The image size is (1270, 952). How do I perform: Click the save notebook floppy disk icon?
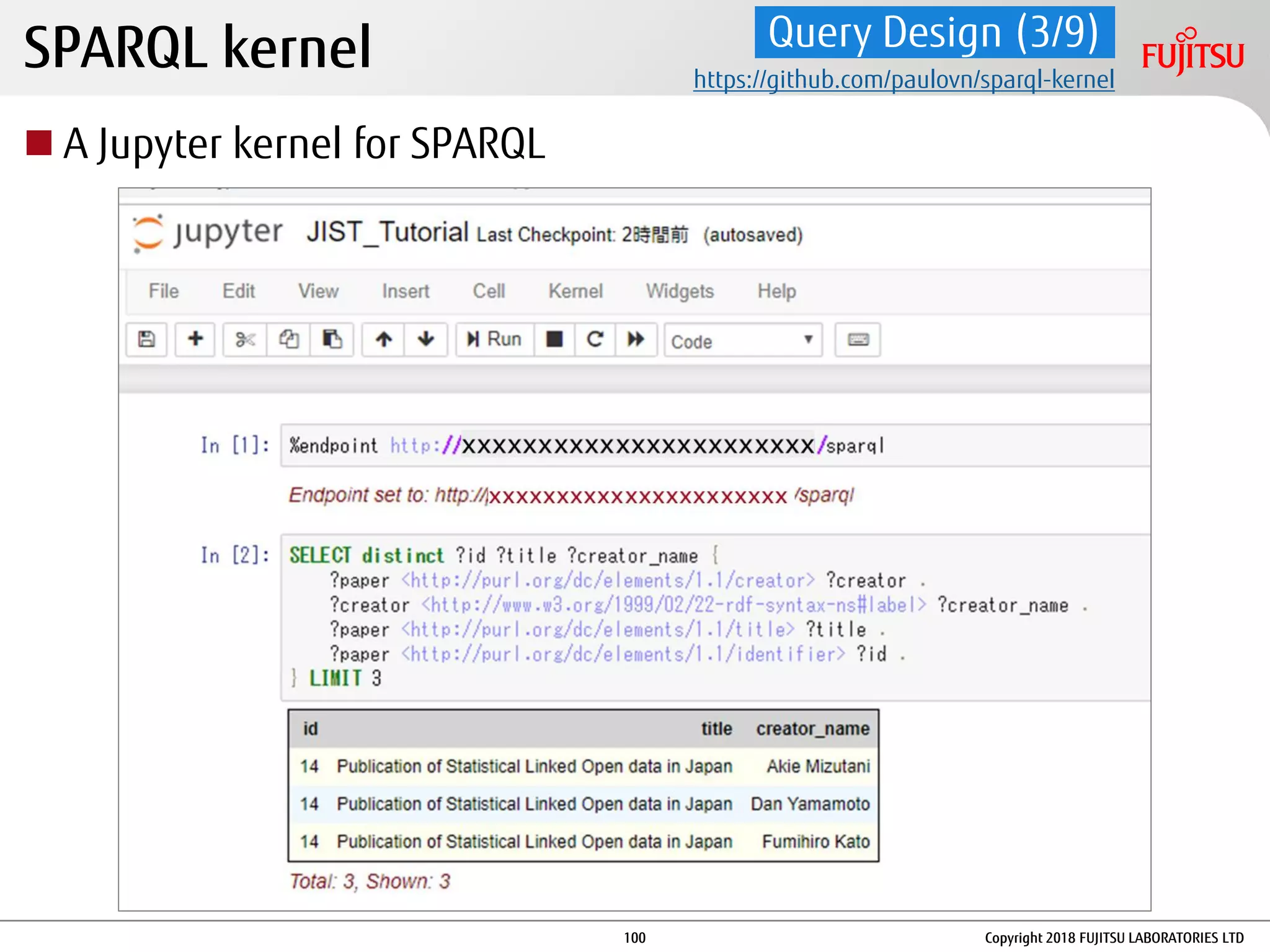[146, 339]
